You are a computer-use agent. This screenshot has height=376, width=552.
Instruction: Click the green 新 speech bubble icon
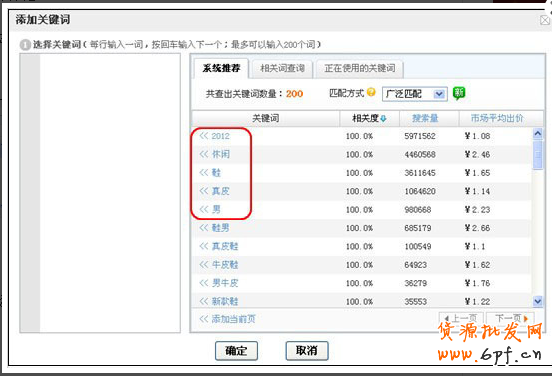(x=459, y=93)
